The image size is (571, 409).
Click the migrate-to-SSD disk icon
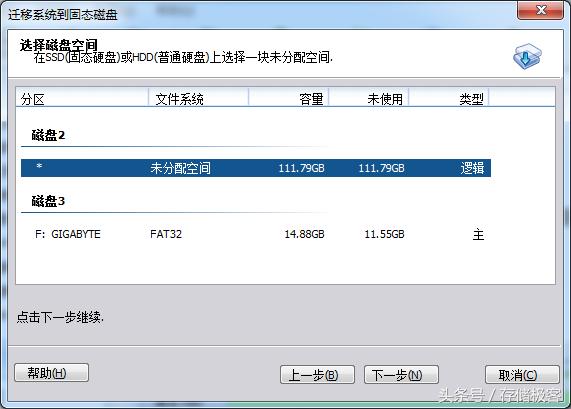coord(527,56)
